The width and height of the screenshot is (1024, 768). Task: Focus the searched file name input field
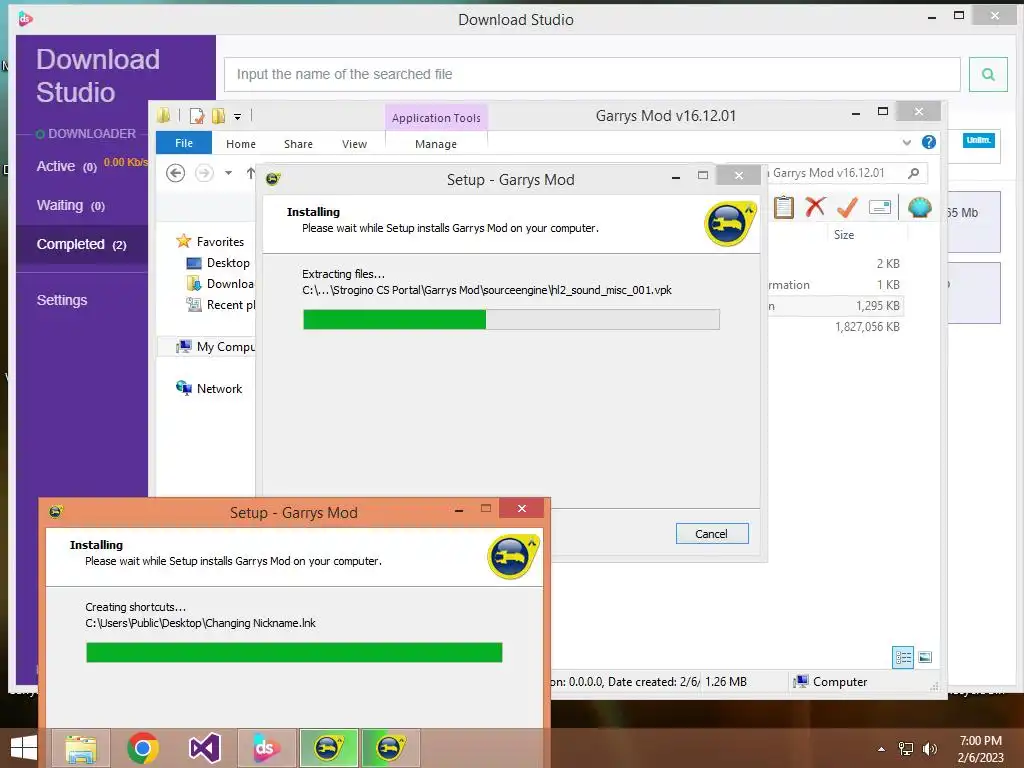click(592, 74)
